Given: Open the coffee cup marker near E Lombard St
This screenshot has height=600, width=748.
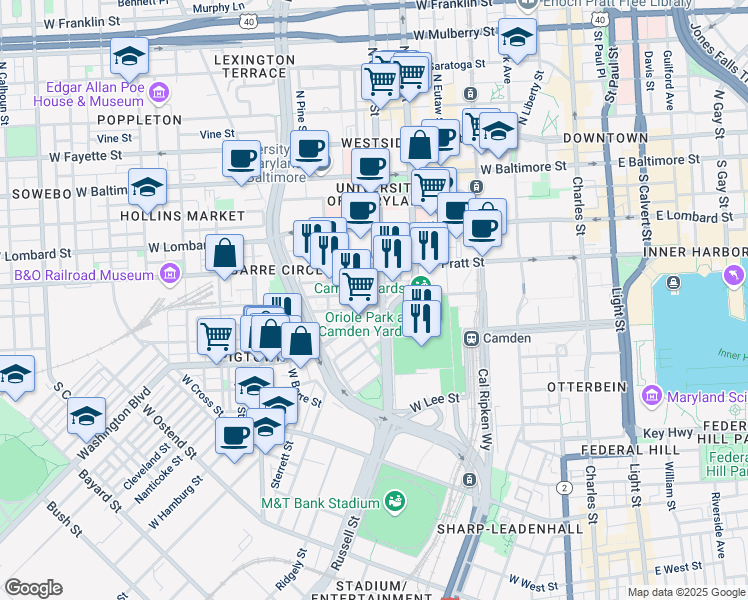Looking at the screenshot, I should point(483,229).
